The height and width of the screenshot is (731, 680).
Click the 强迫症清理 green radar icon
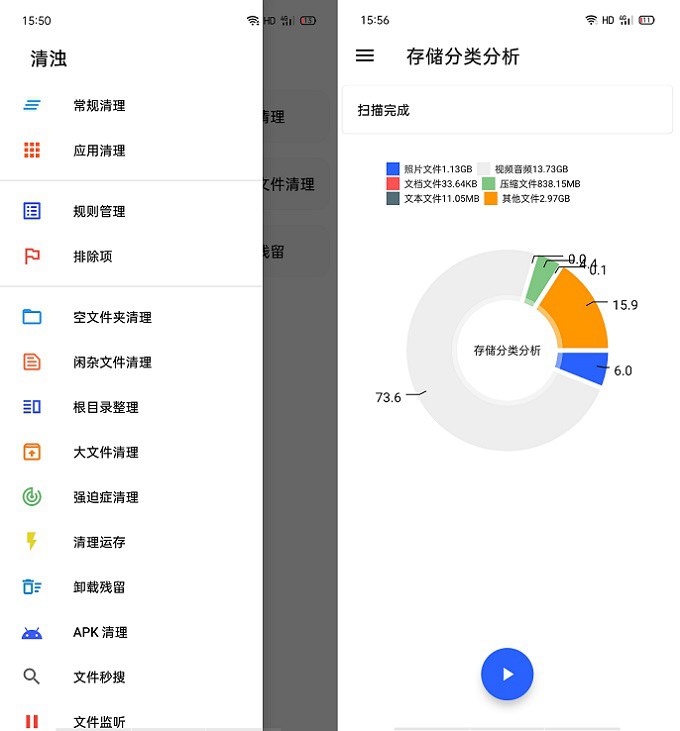click(32, 497)
